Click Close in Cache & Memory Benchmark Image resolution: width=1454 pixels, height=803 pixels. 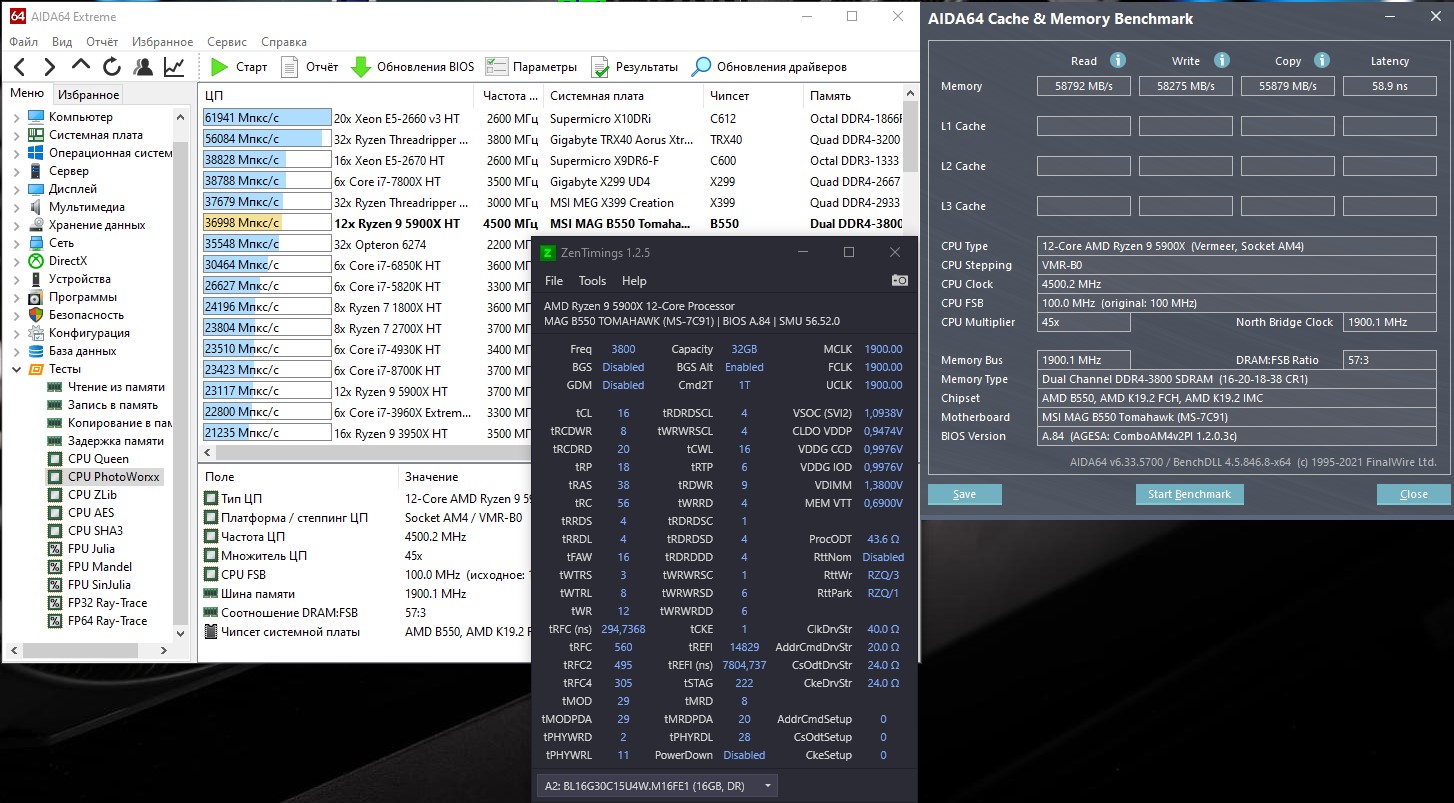click(x=1414, y=494)
